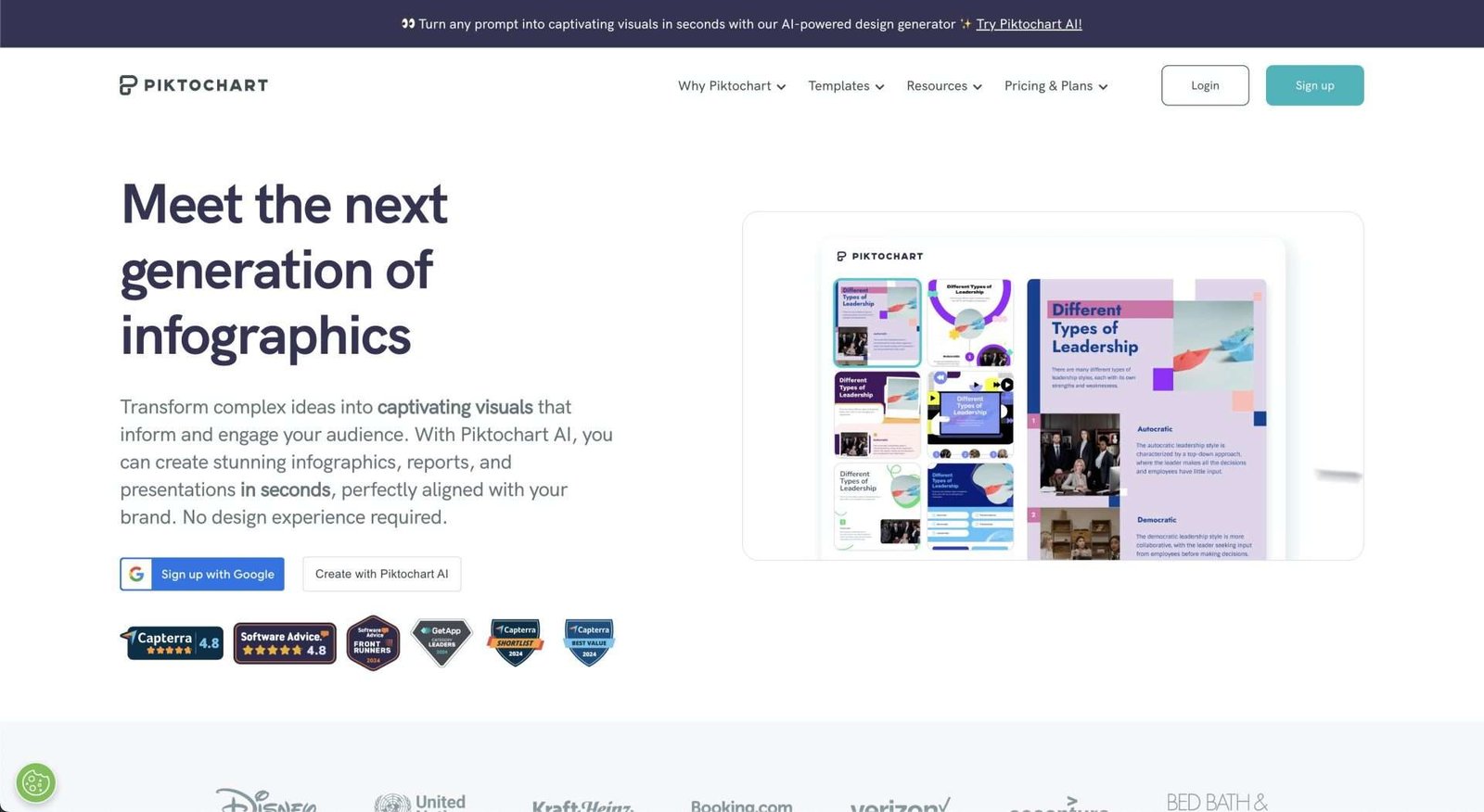Click the Verizon logo
The image size is (1484, 812).
tap(900, 805)
